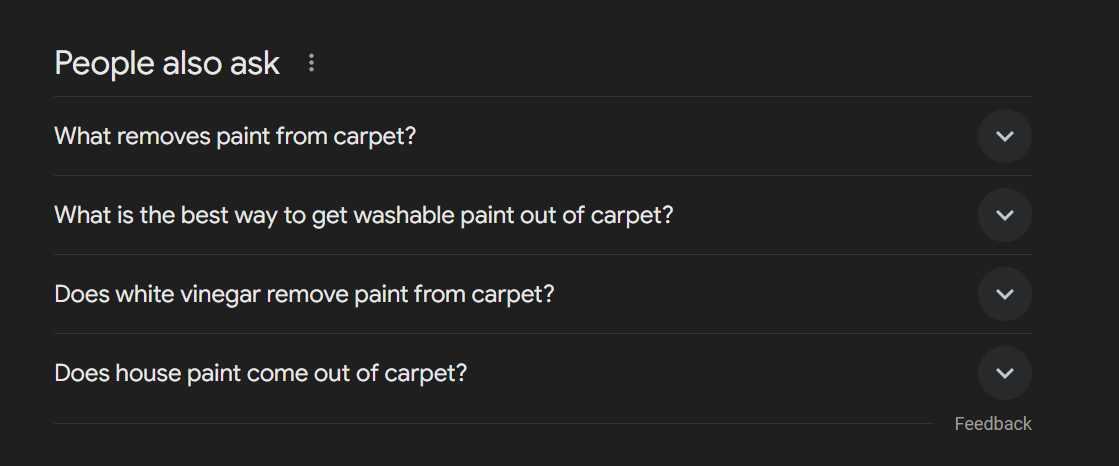Expand the best way to get washable paint out question
1119x466 pixels.
(x=364, y=215)
